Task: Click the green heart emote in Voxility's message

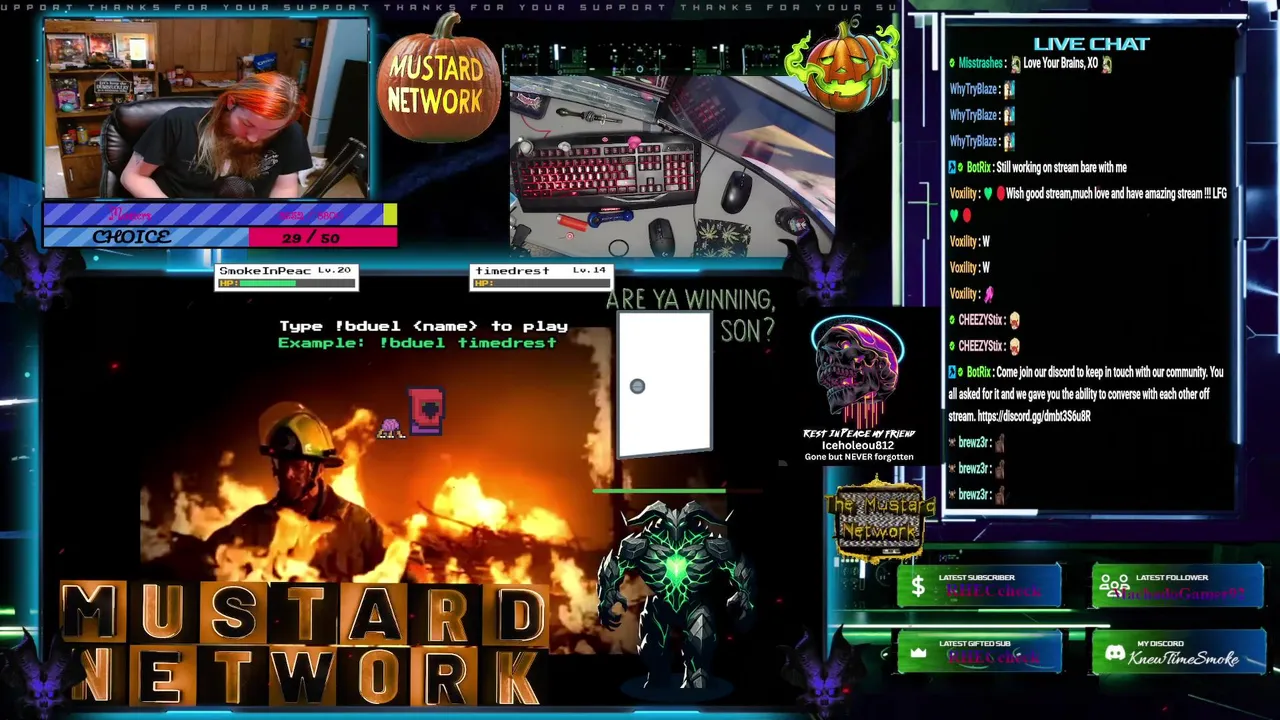Action: coord(988,194)
